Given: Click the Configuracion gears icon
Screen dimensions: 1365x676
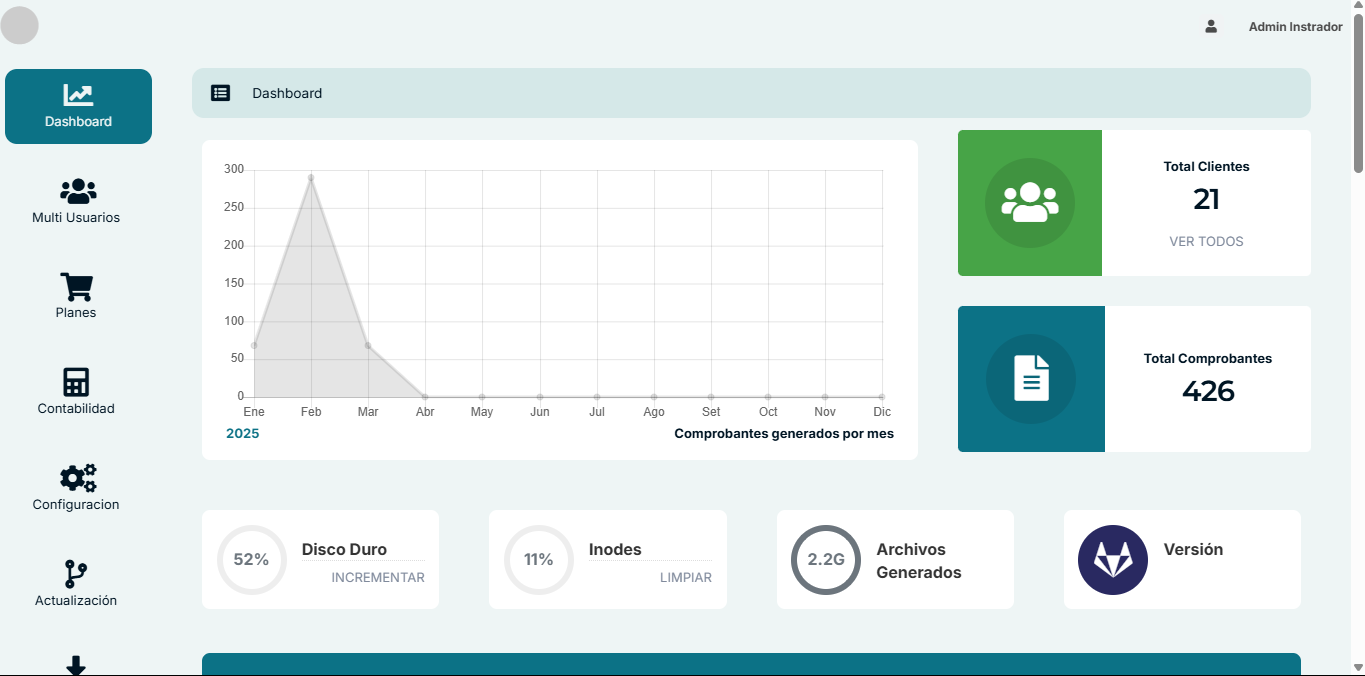Looking at the screenshot, I should pyautogui.click(x=75, y=479).
